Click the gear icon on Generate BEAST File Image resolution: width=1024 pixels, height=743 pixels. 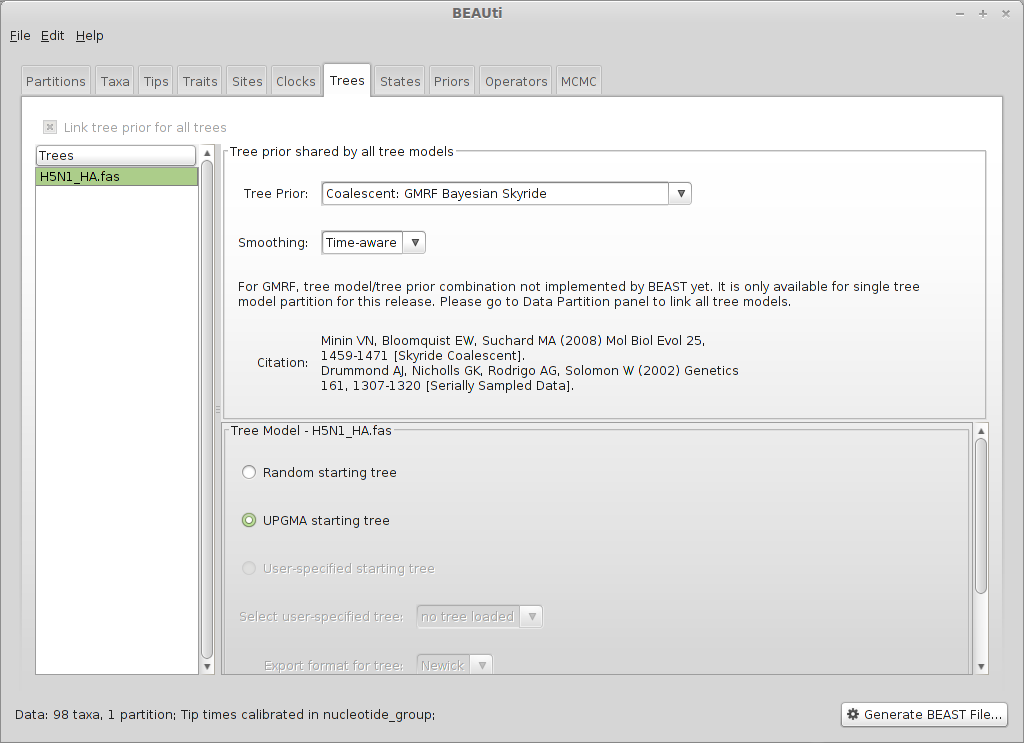pyautogui.click(x=853, y=714)
